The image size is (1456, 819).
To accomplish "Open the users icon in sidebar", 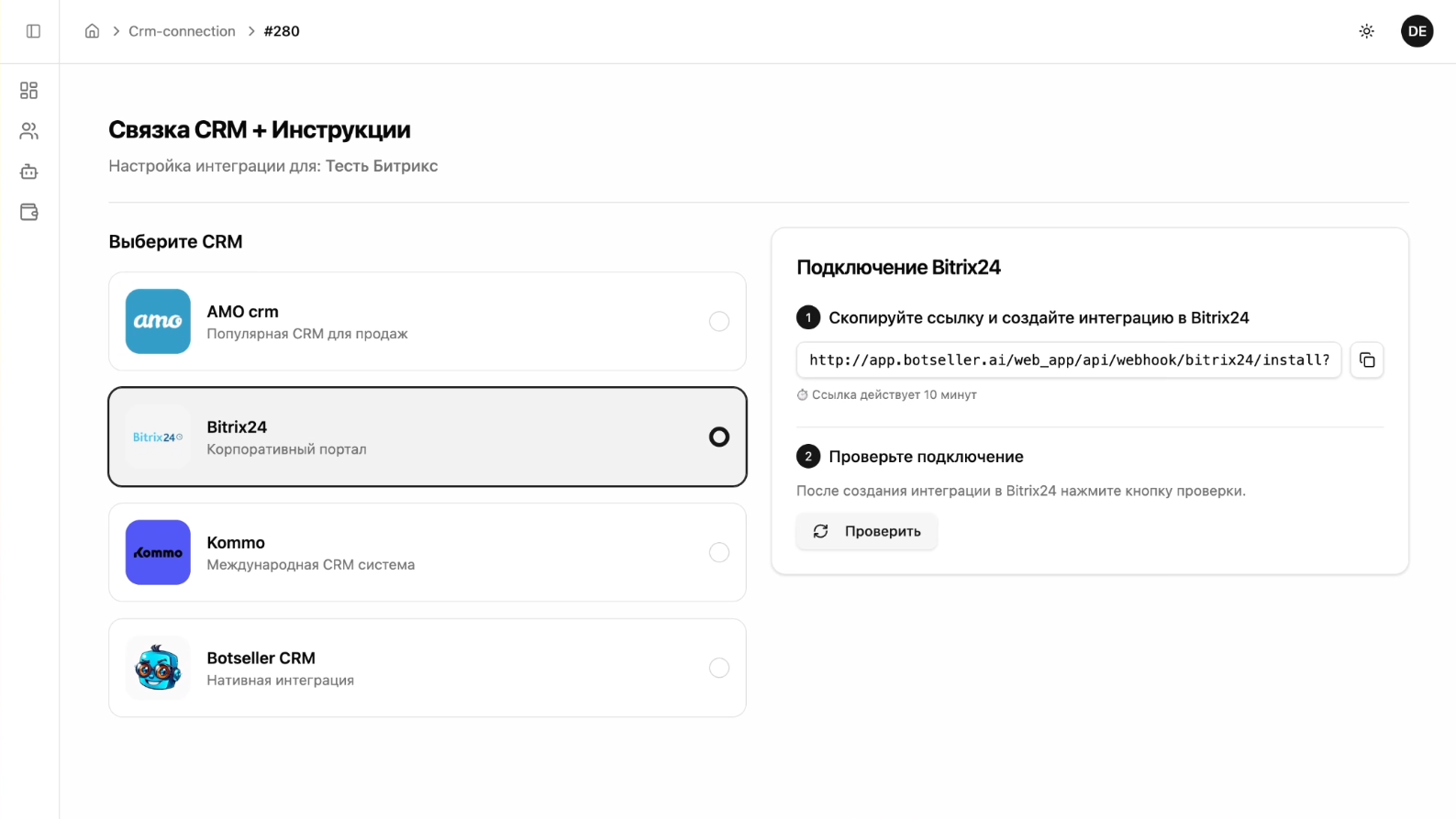I will tap(29, 131).
